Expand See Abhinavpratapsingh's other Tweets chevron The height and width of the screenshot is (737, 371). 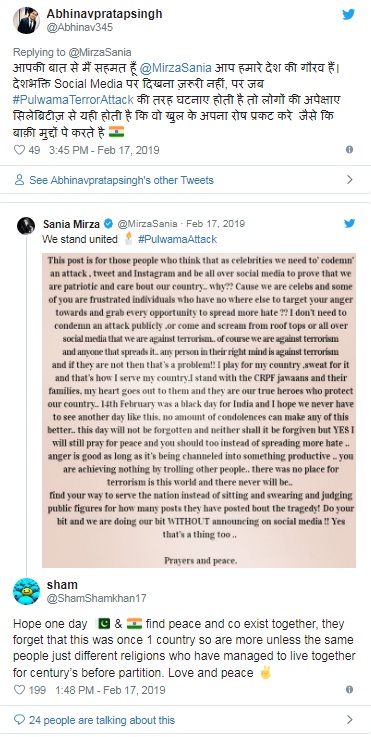coord(349,180)
